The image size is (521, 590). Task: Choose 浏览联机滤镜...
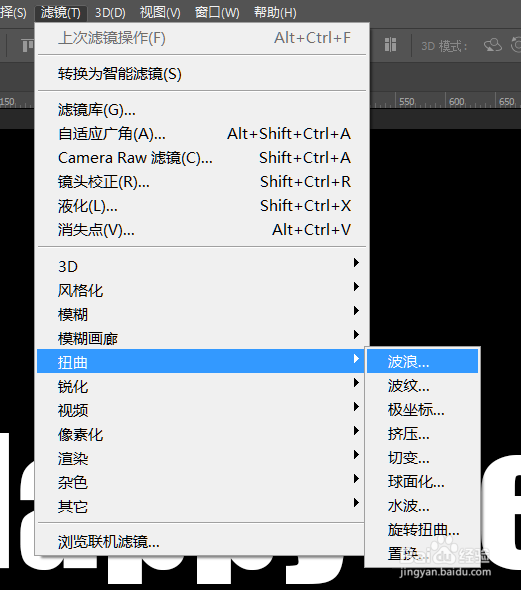(202, 542)
